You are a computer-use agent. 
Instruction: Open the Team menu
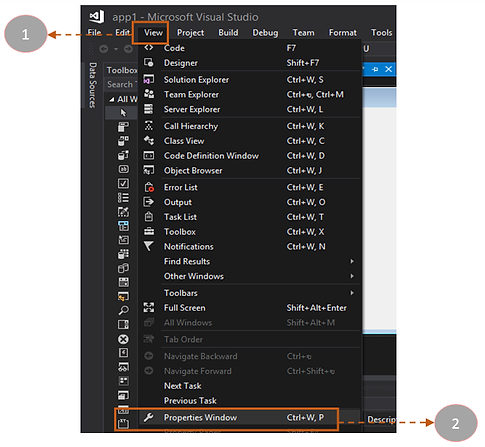[x=303, y=33]
